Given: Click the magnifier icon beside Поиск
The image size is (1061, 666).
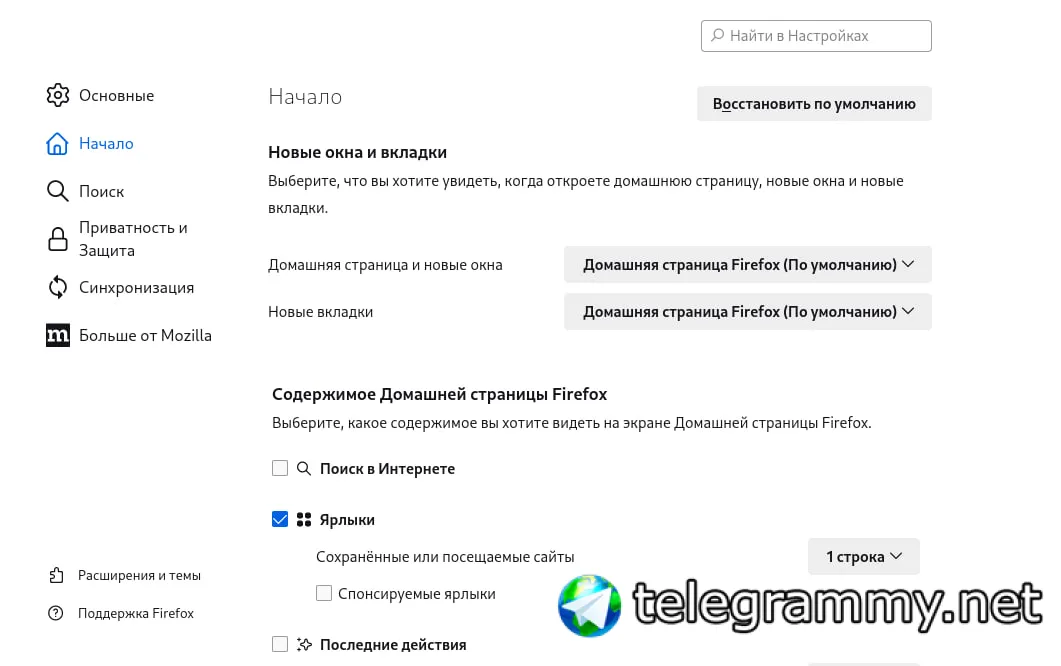Looking at the screenshot, I should (x=58, y=192).
